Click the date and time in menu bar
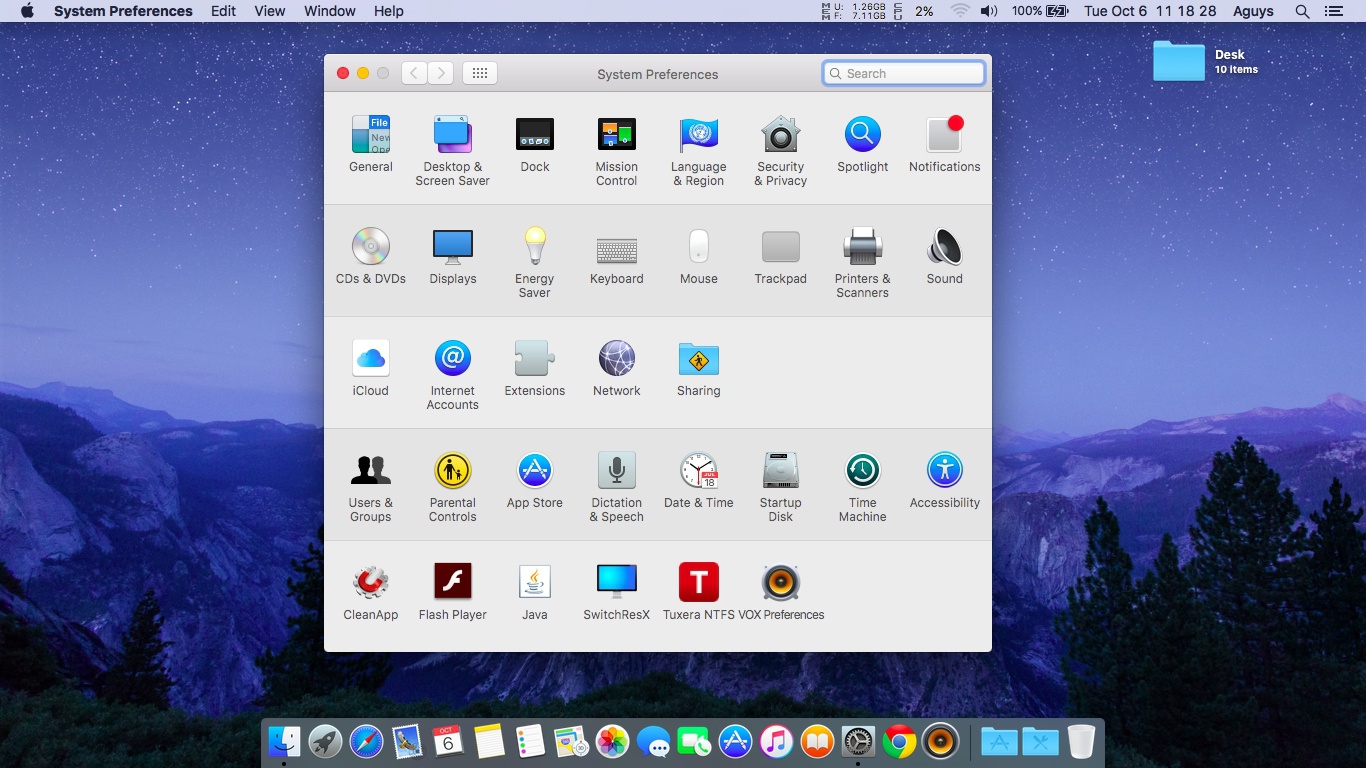Image resolution: width=1366 pixels, height=768 pixels. pos(1150,11)
